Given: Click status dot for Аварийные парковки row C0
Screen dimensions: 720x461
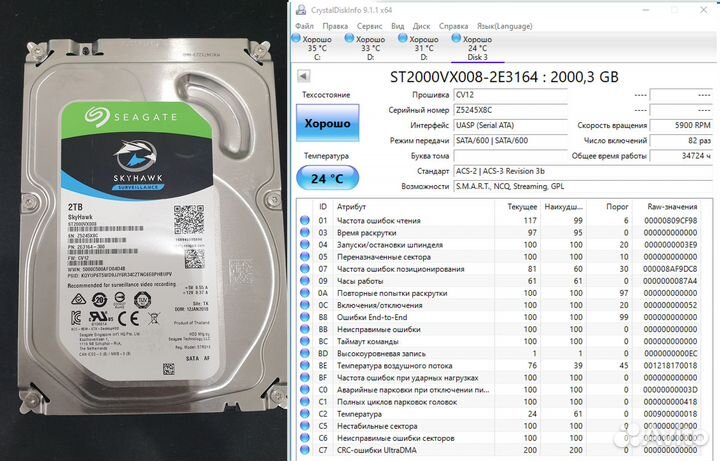Looking at the screenshot, I should [x=304, y=390].
